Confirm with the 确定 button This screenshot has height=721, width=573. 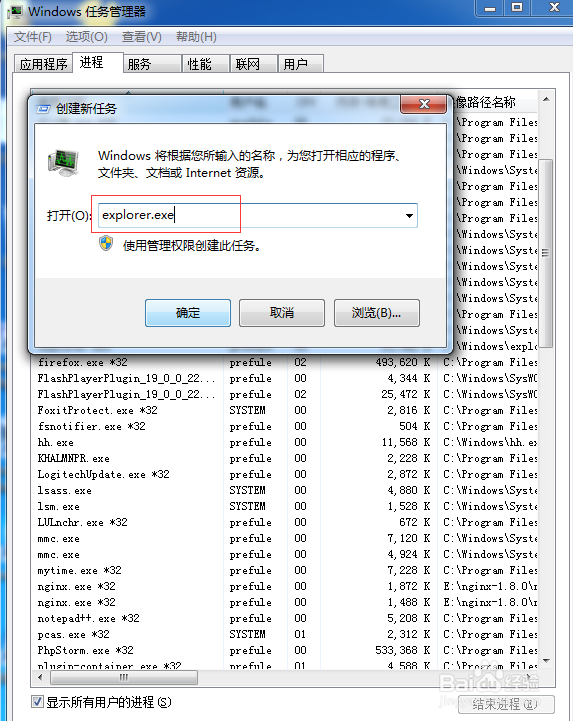pyautogui.click(x=188, y=313)
